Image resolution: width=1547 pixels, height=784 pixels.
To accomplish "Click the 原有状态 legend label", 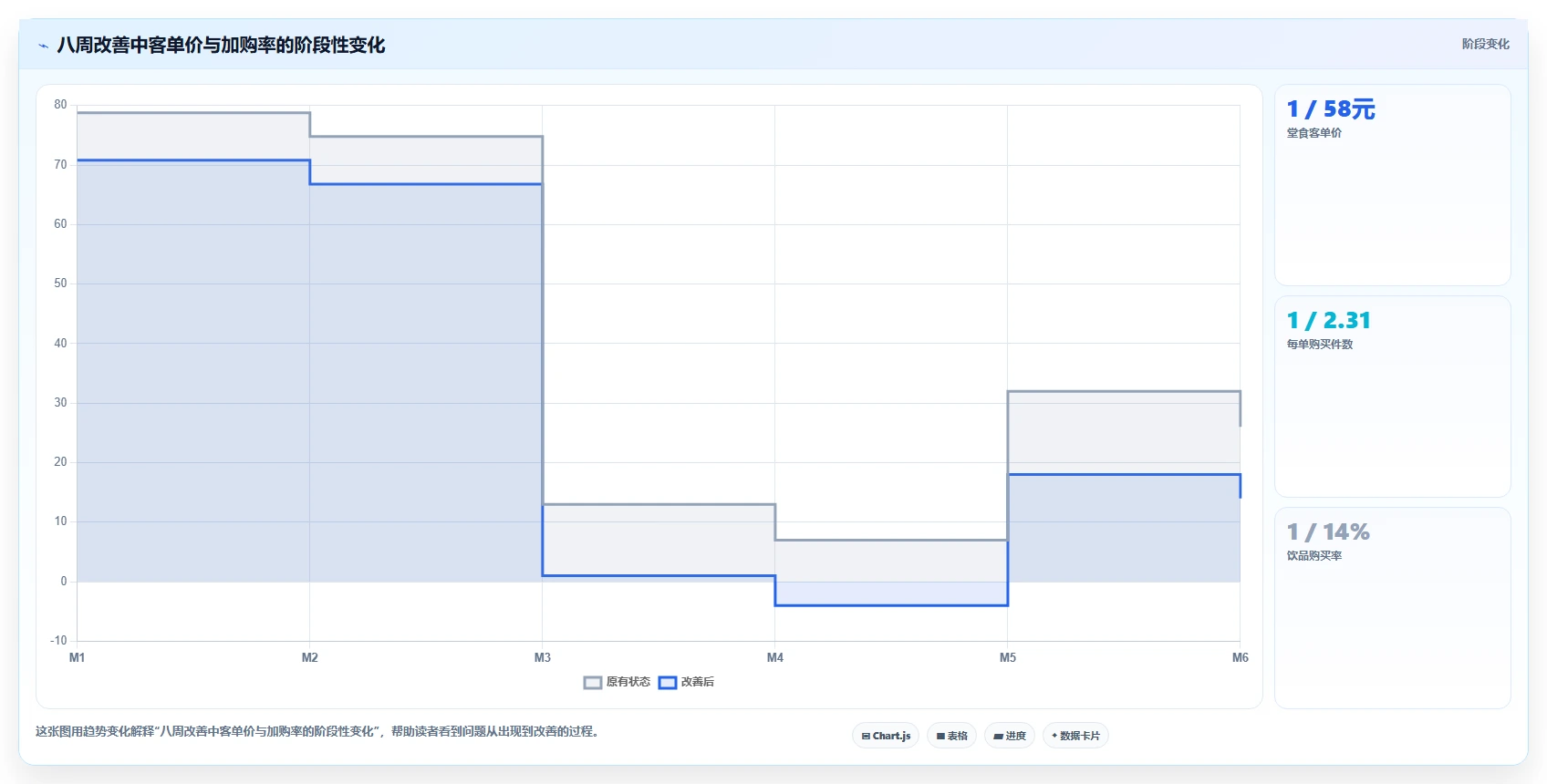I will [x=628, y=682].
